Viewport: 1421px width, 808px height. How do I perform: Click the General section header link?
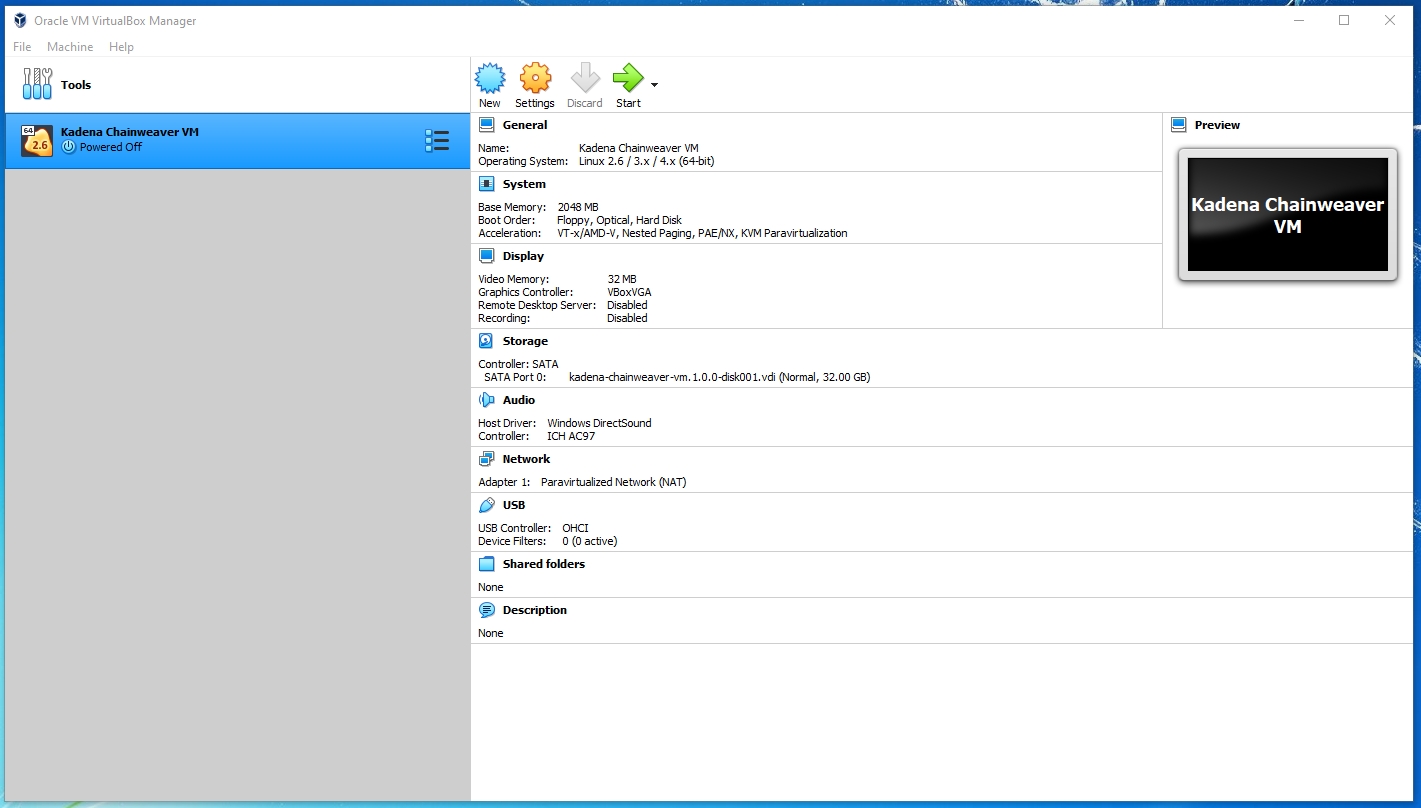[x=524, y=125]
